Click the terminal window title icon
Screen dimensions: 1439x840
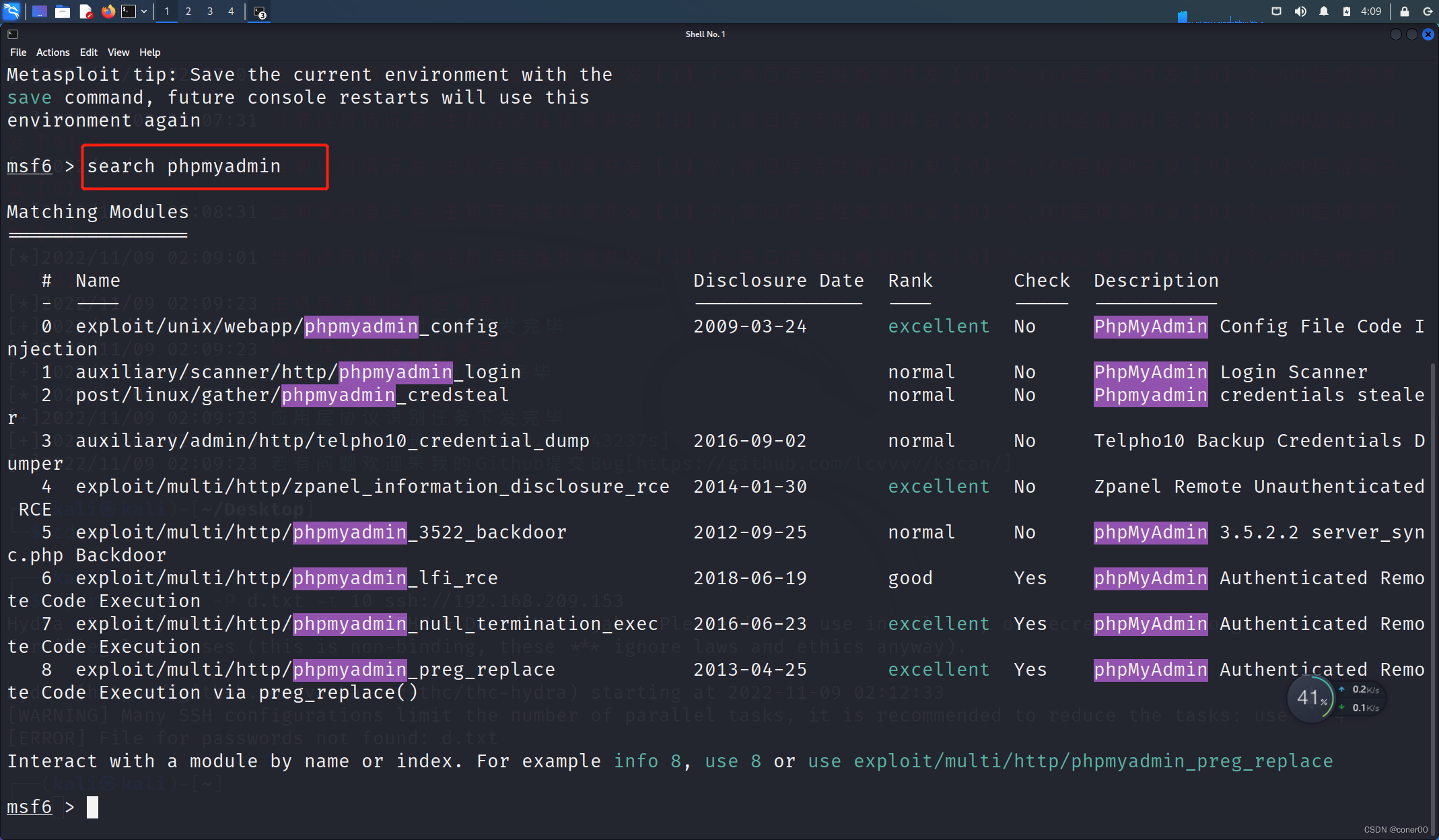click(13, 34)
